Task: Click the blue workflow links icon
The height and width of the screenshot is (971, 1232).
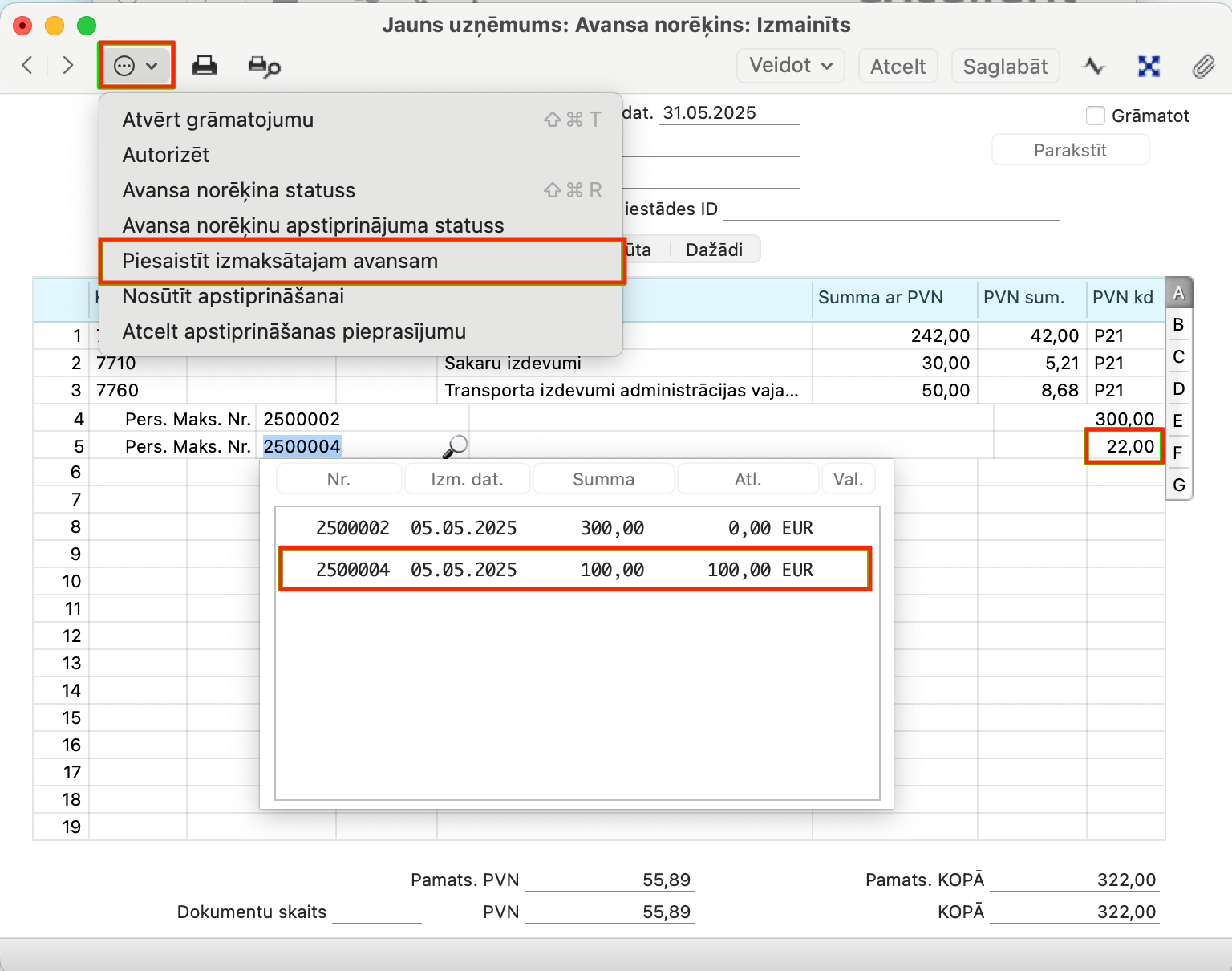Action: [1149, 66]
